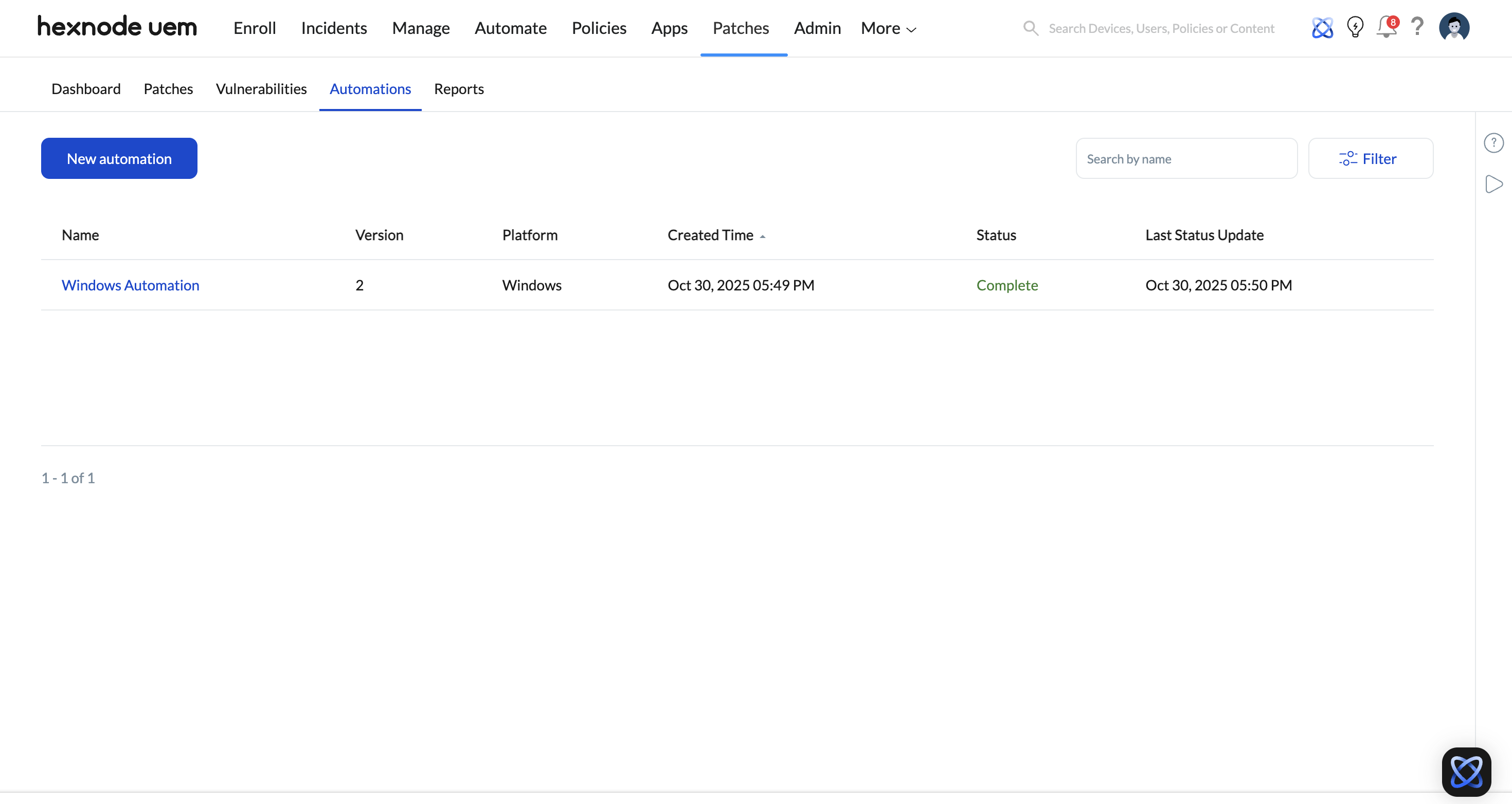The image size is (1512, 804).
Task: Sort by Created Time column arrow
Action: [x=763, y=236]
